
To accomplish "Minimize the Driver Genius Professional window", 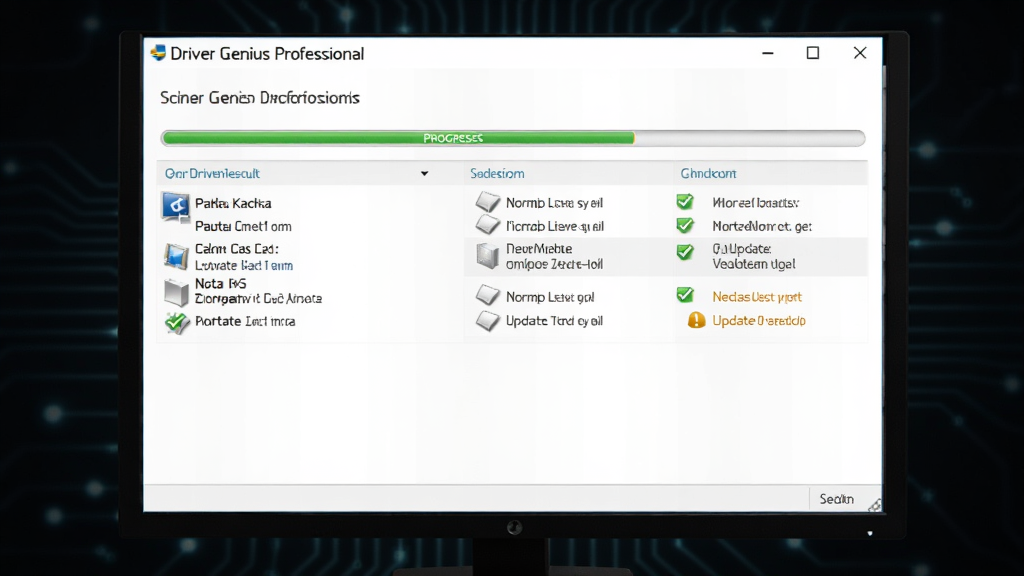I will pos(768,53).
